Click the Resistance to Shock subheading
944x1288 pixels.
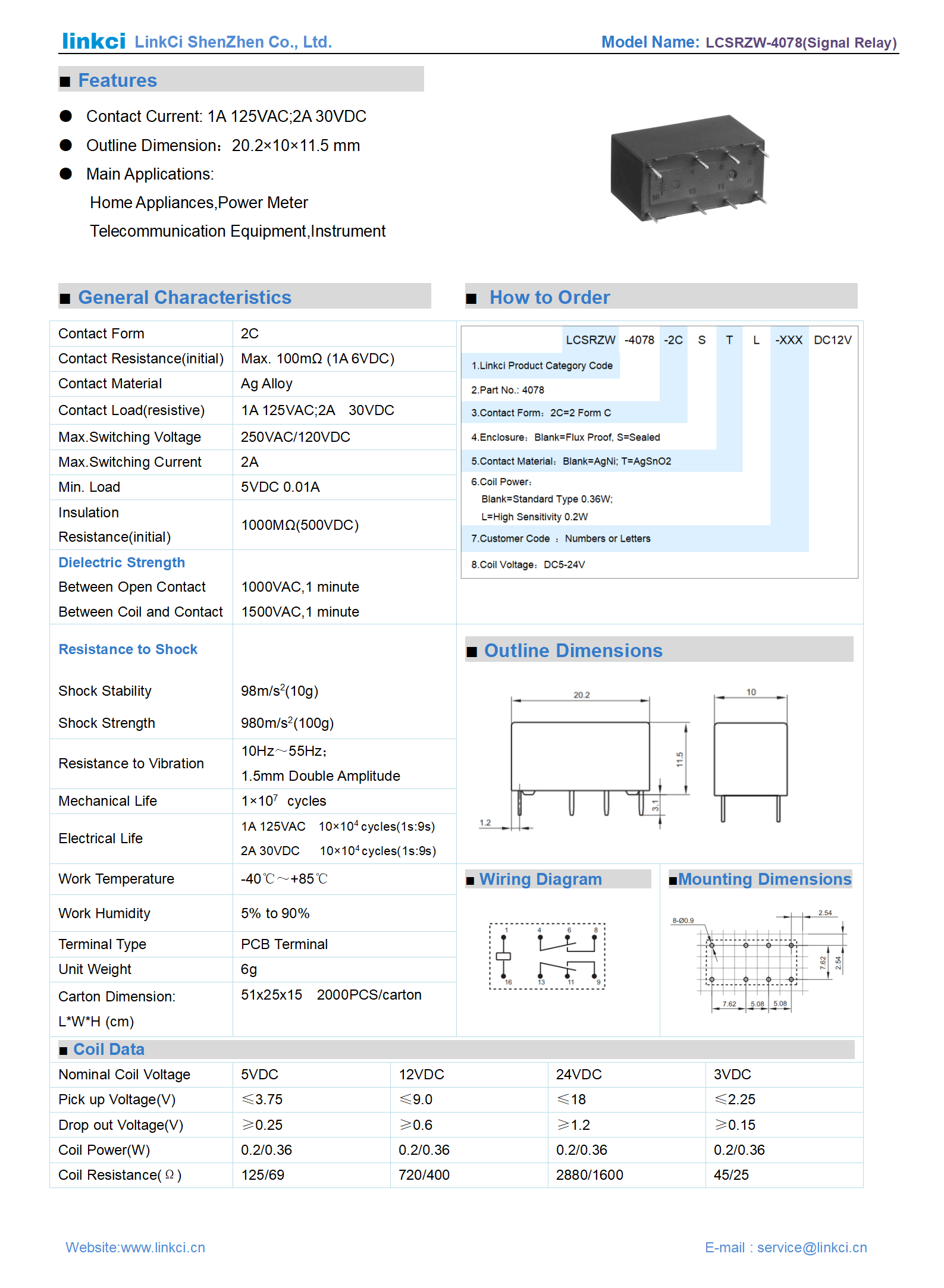pos(128,649)
